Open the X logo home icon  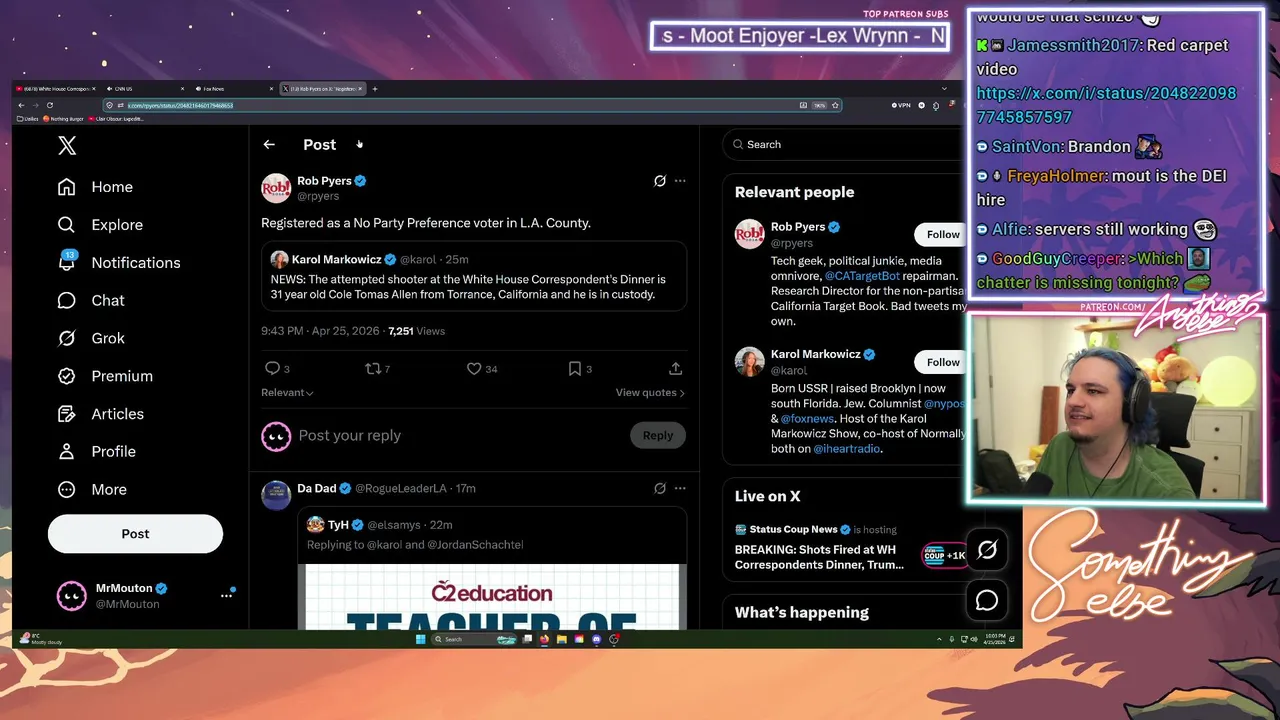tap(67, 146)
